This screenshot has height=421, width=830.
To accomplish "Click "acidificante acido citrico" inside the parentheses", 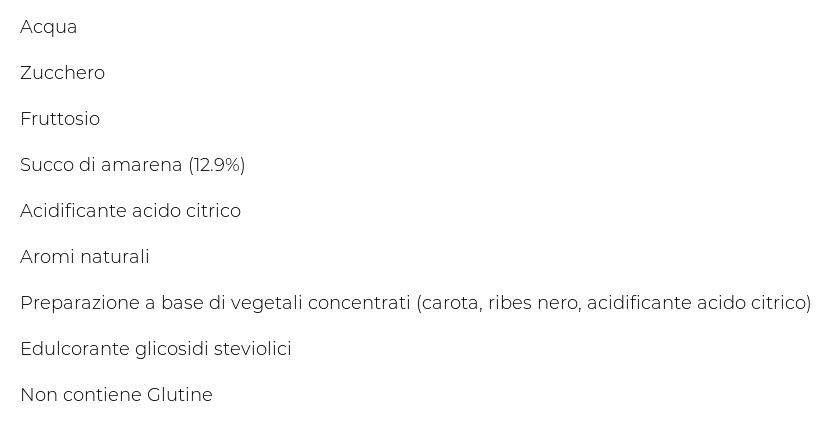I will 697,303.
